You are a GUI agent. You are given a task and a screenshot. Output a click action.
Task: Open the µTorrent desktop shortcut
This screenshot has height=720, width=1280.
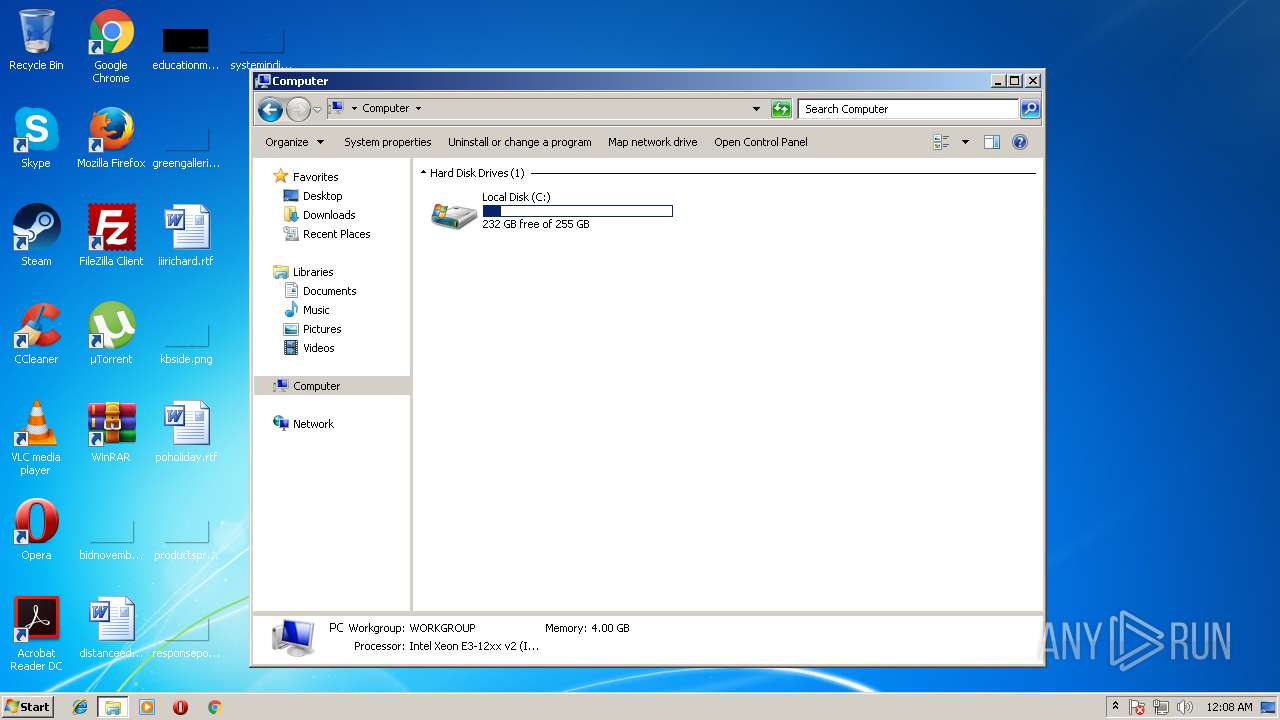pyautogui.click(x=111, y=334)
